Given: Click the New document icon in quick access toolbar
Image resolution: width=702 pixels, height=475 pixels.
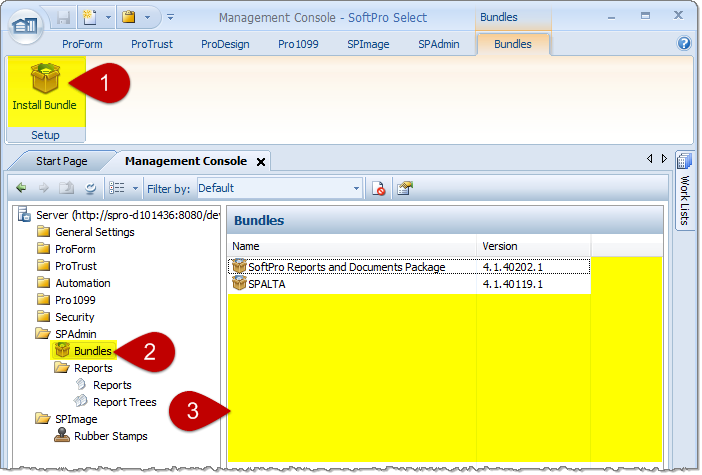Looking at the screenshot, I should click(90, 18).
